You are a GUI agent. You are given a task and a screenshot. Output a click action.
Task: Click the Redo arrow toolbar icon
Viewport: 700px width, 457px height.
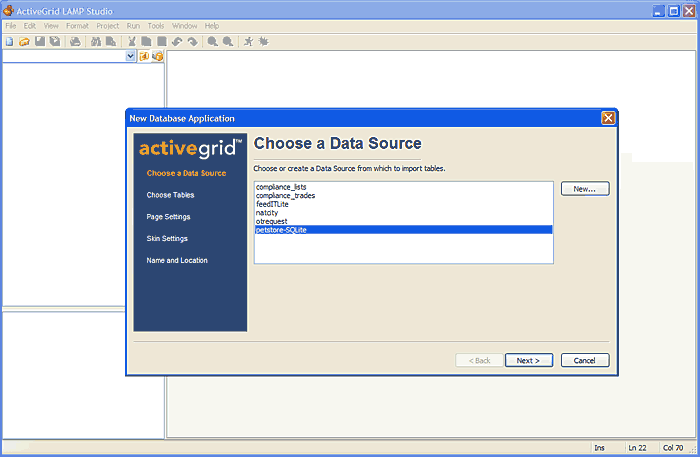[192, 42]
